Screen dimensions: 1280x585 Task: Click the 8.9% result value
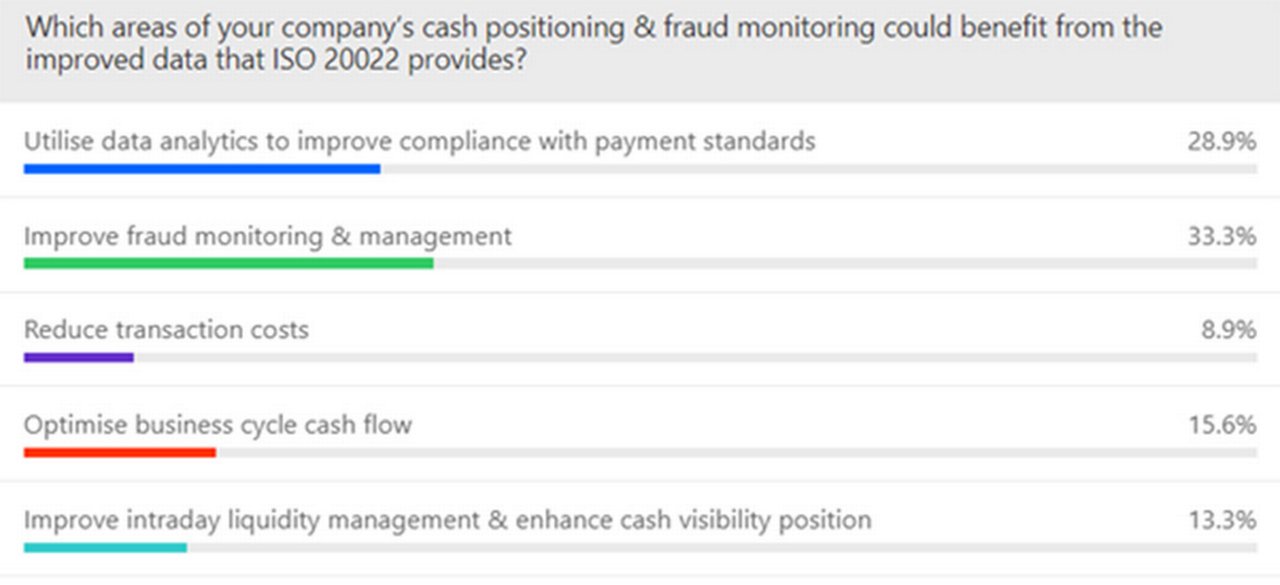[1228, 331]
